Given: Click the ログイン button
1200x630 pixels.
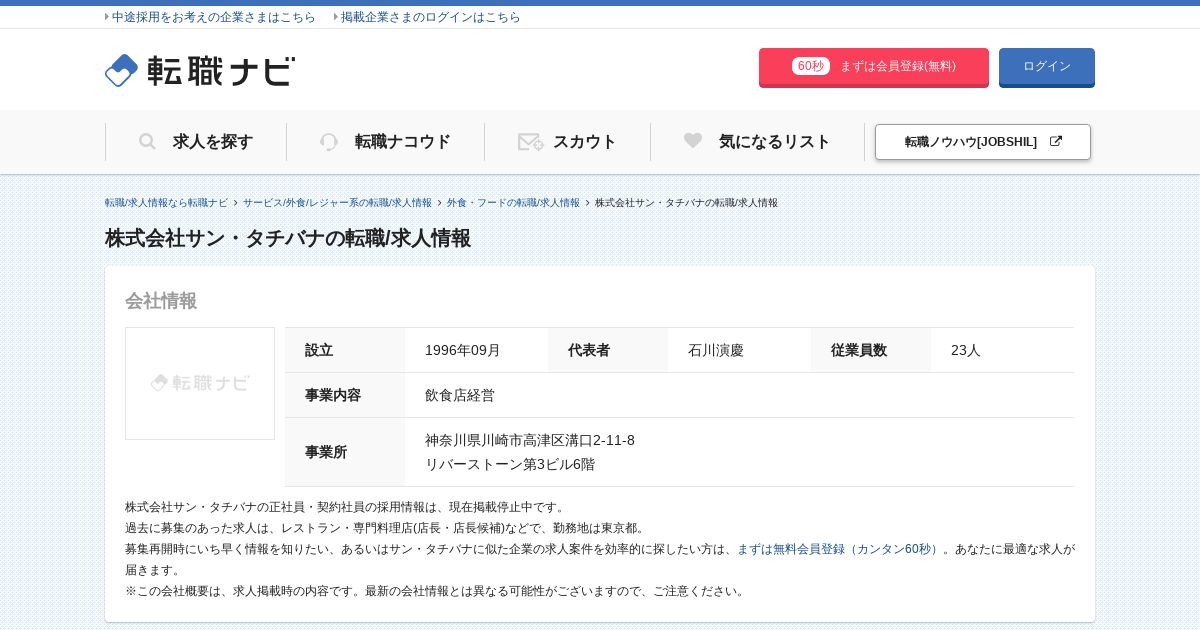Looking at the screenshot, I should click(1047, 67).
